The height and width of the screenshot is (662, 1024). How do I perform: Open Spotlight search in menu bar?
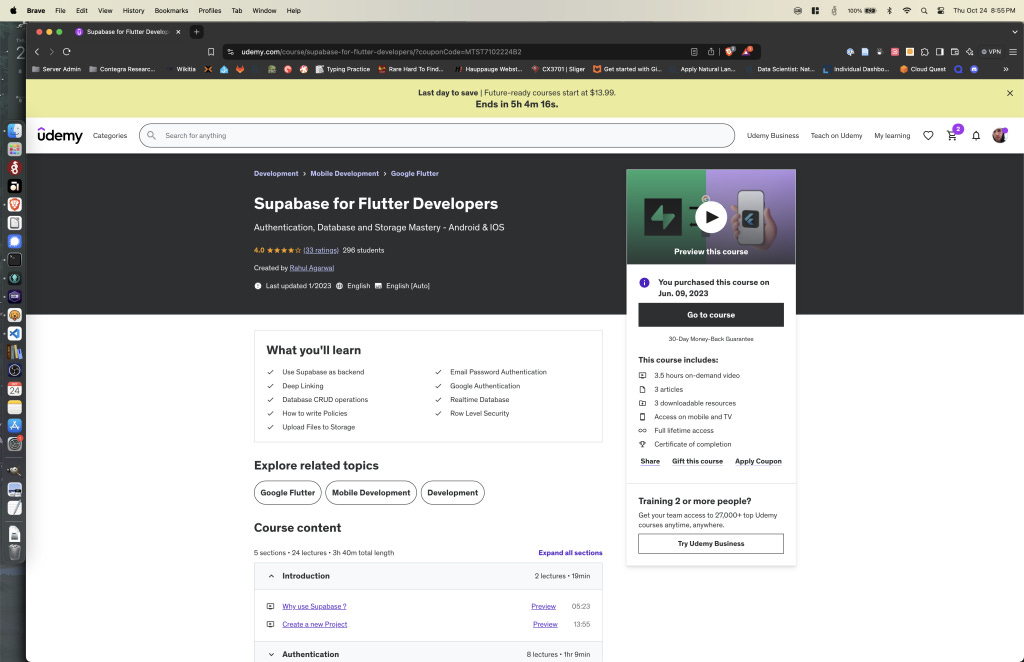click(x=923, y=10)
